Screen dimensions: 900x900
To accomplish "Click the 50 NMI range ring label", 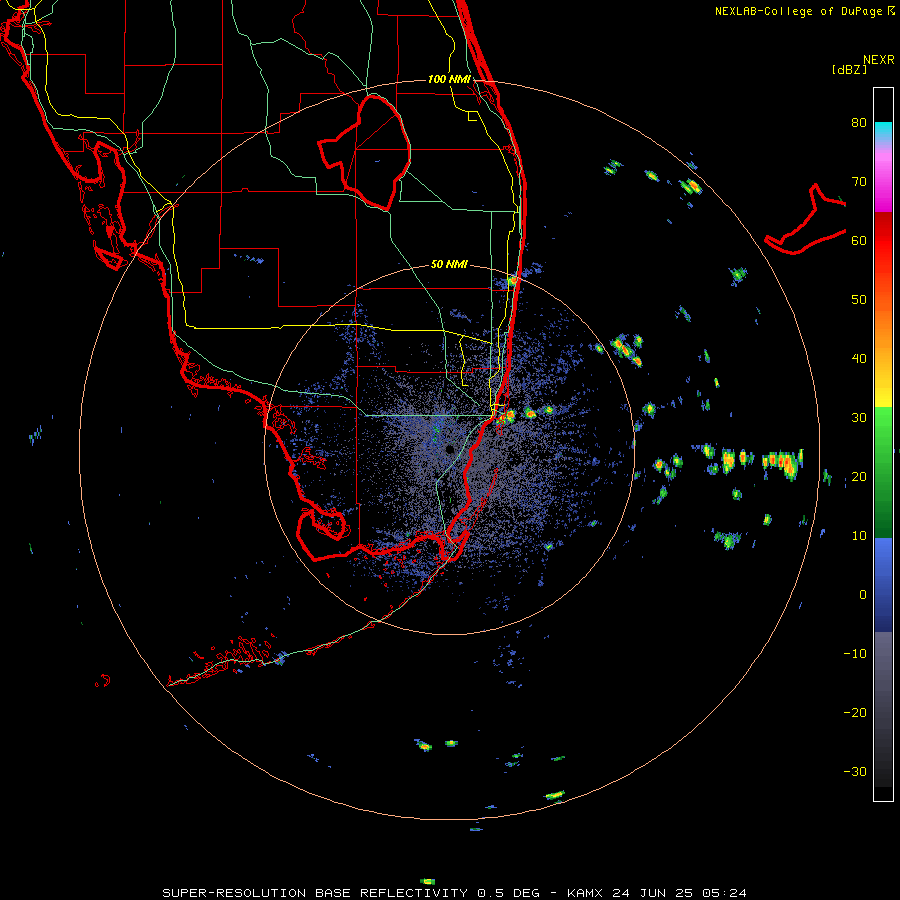I will point(449,265).
